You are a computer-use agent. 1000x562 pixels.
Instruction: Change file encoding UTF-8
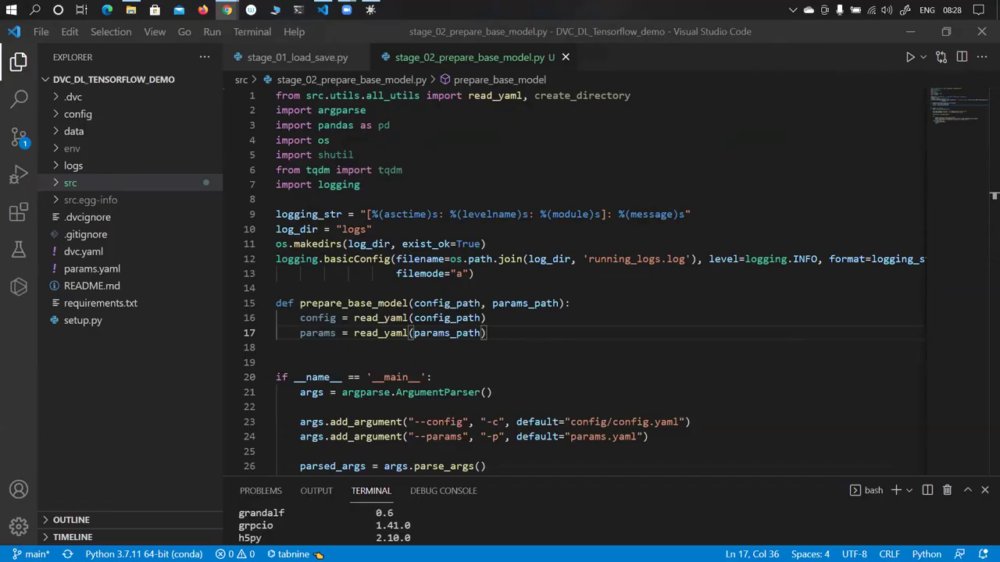(854, 554)
